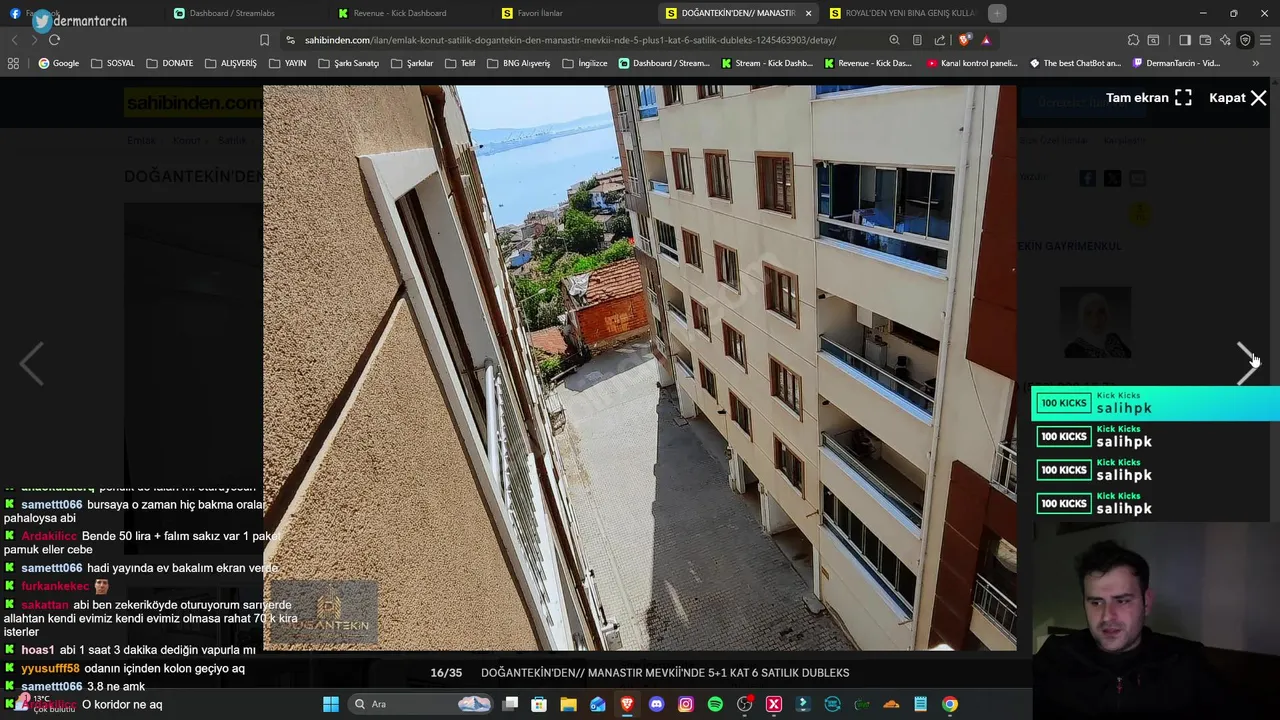Click the yyusufff58 username in chat

pos(50,668)
